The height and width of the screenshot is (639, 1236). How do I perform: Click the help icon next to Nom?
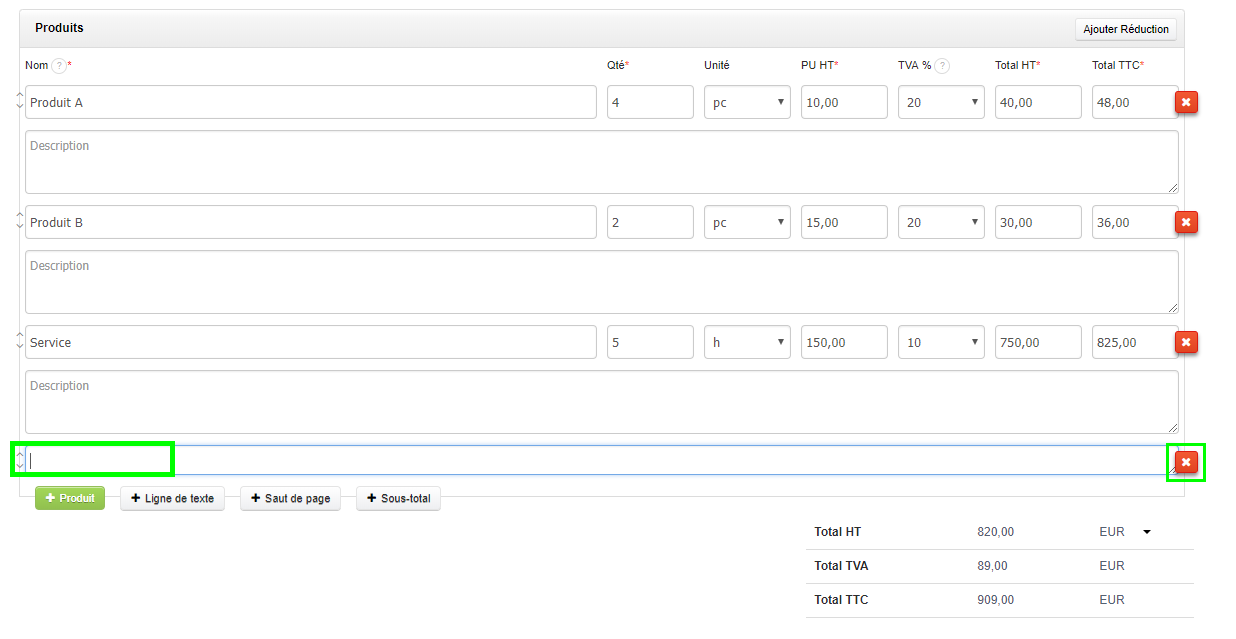click(59, 66)
